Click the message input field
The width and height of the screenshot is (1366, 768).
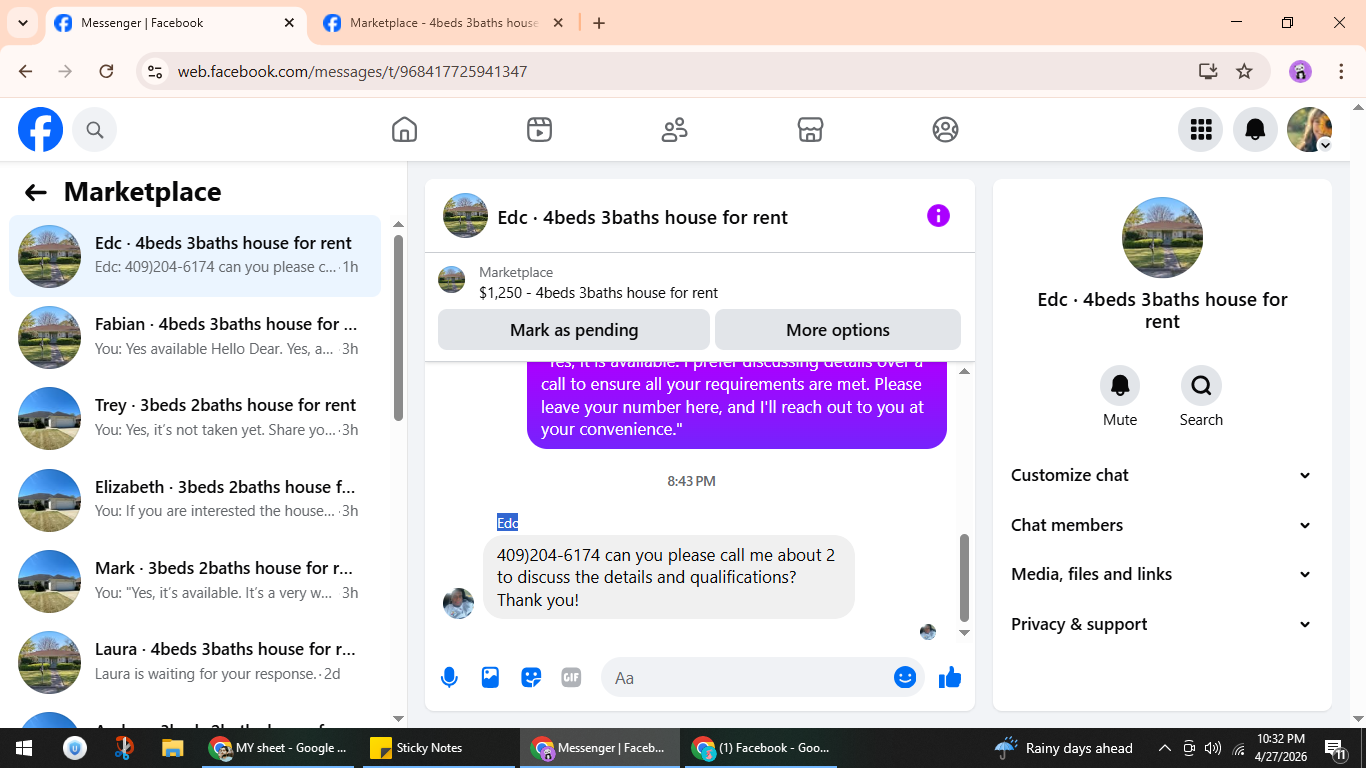pos(745,678)
